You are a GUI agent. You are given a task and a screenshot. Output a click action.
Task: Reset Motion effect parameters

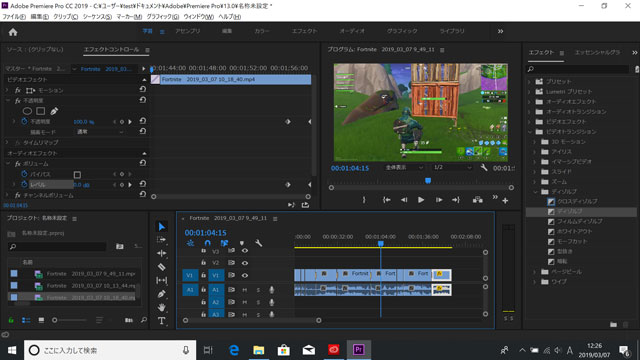click(x=142, y=89)
